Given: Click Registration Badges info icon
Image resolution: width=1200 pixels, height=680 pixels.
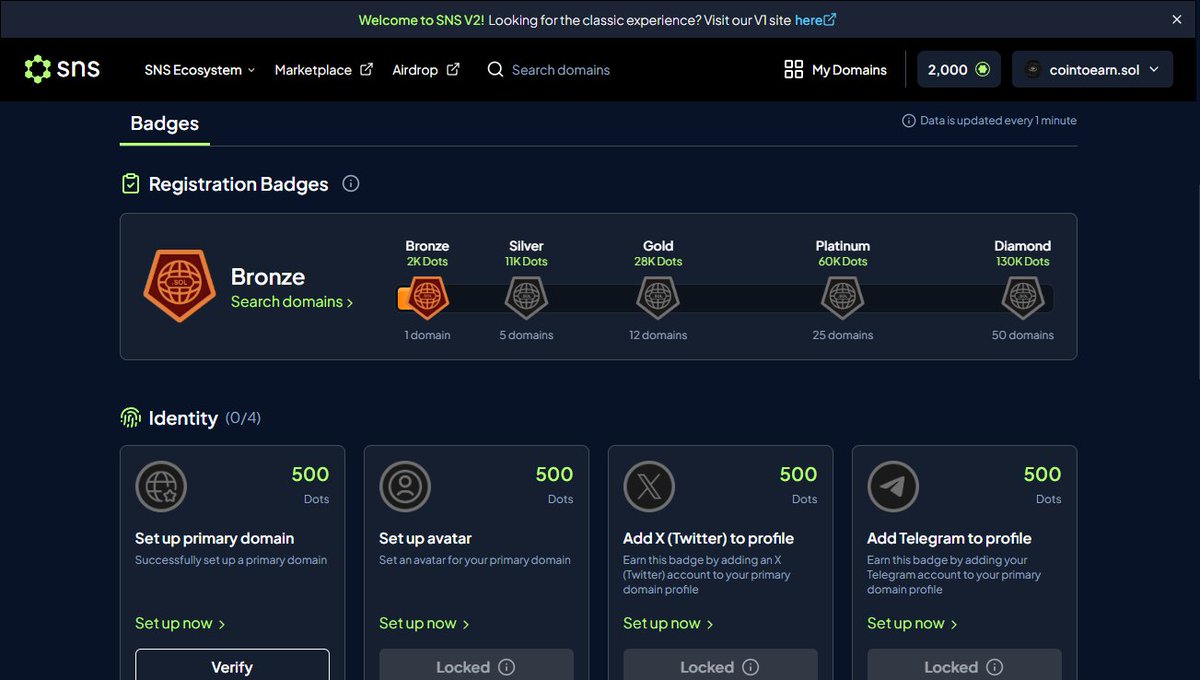Looking at the screenshot, I should coord(350,183).
